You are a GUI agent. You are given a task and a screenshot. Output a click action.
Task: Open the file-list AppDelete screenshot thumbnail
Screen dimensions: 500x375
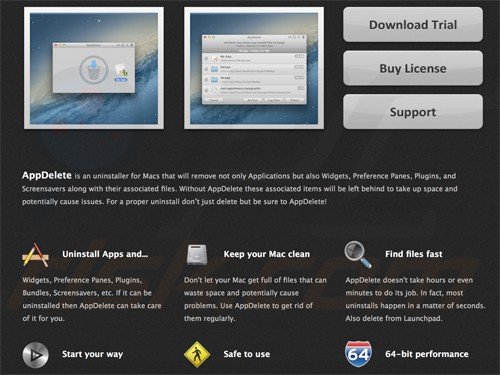[x=254, y=68]
